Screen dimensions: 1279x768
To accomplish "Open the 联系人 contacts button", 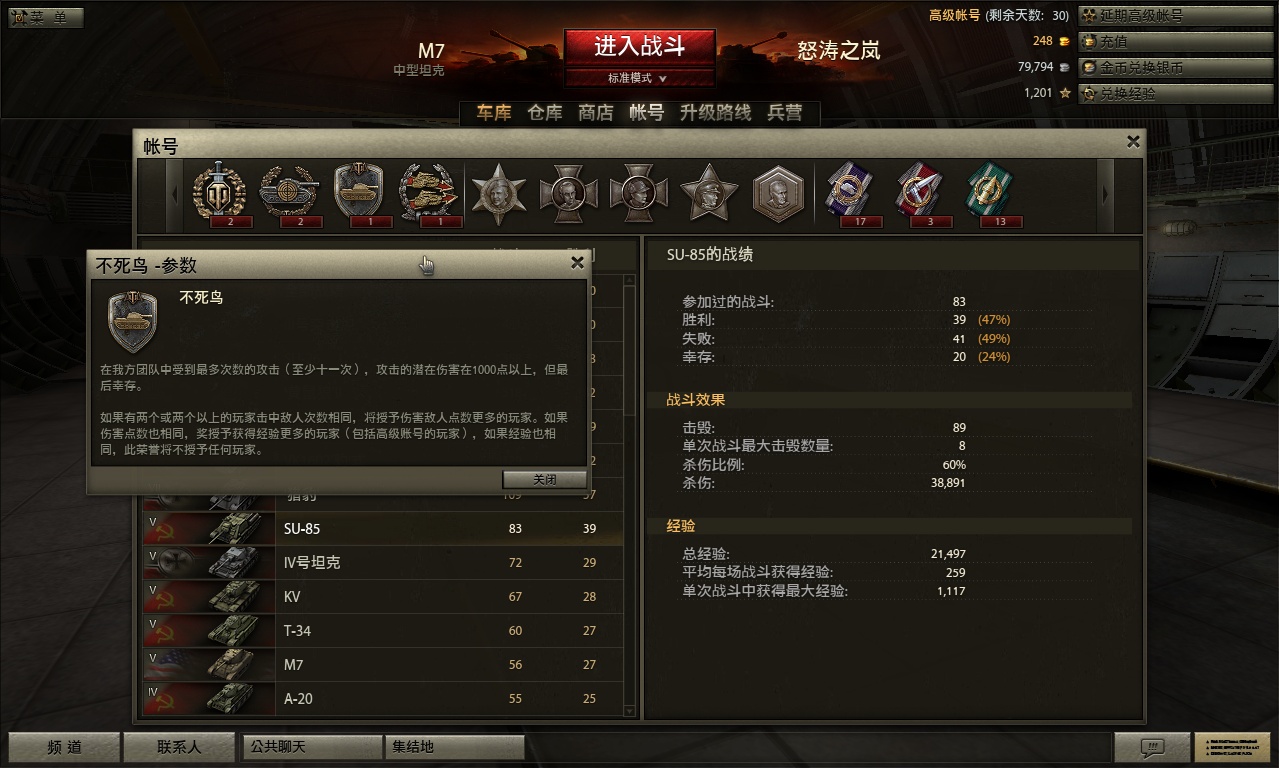I will point(179,747).
